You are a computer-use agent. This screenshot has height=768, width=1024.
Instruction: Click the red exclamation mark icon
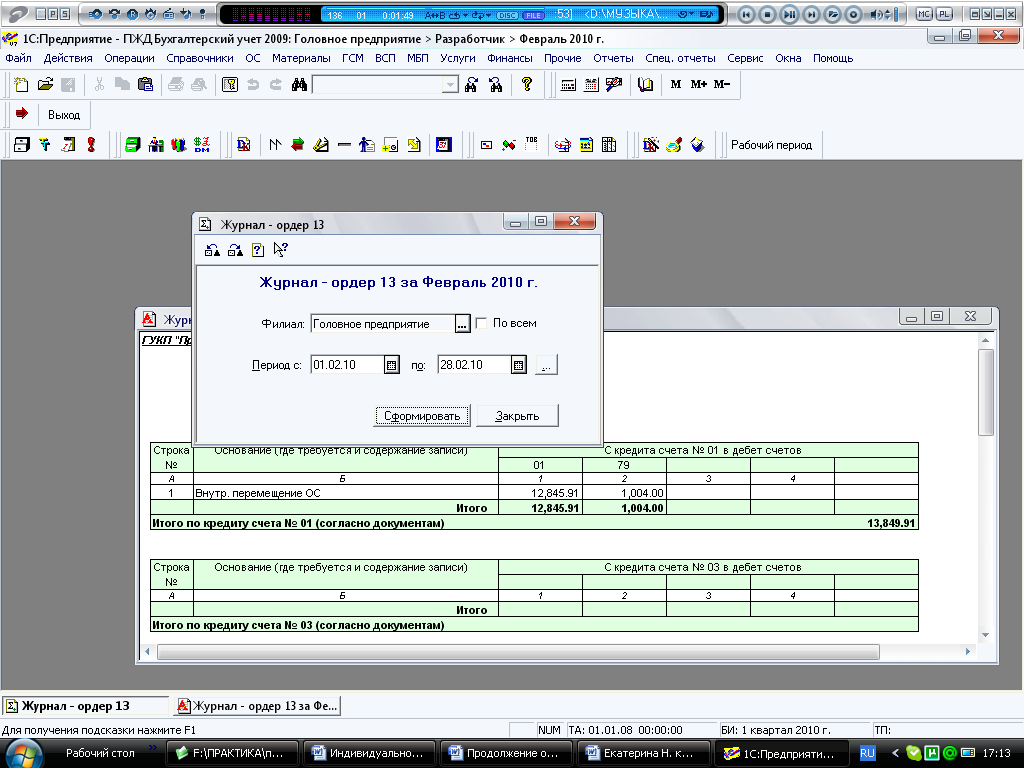click(91, 144)
